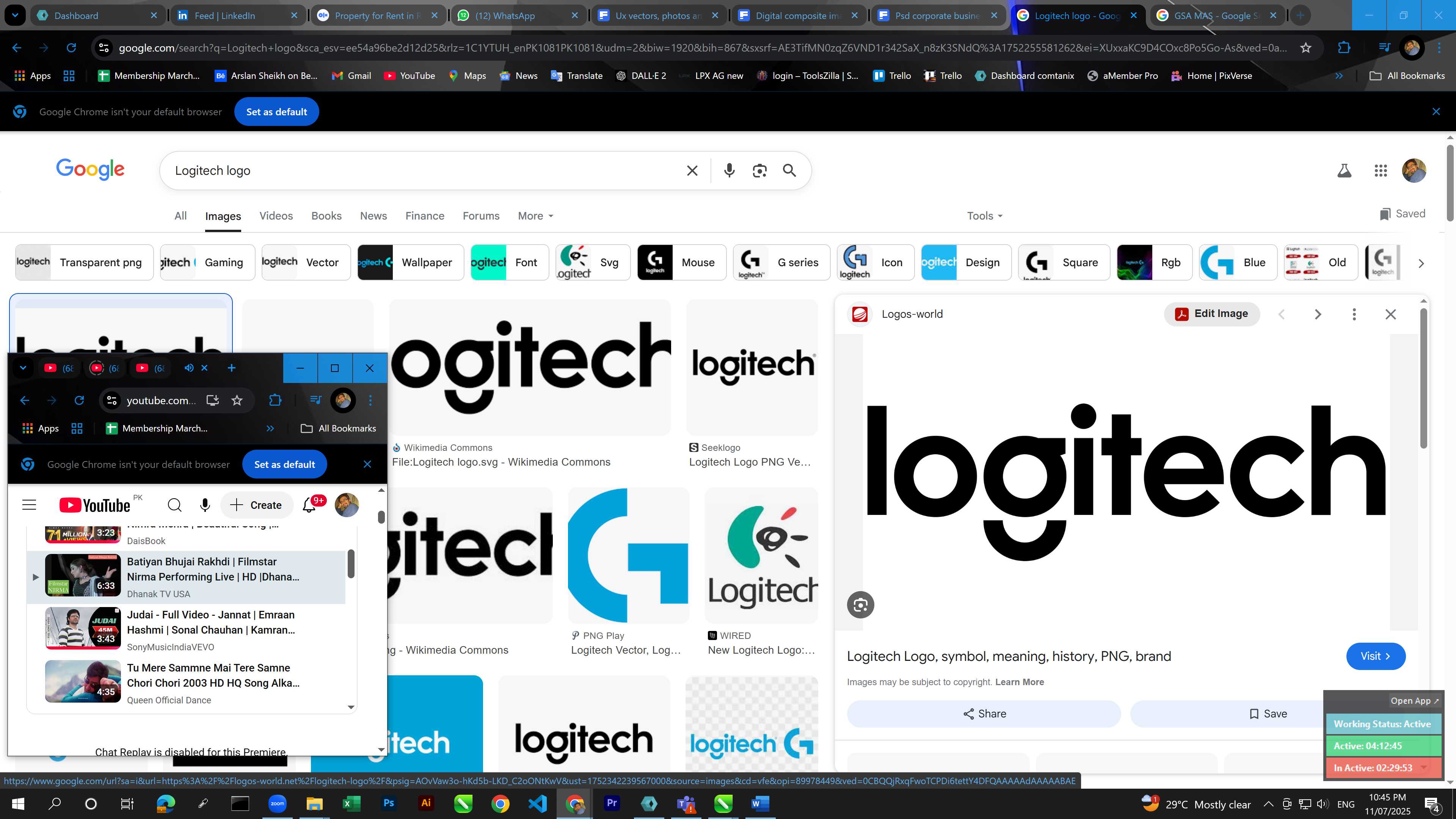The width and height of the screenshot is (1456, 819).
Task: Select the Transparent png filter chip
Action: [84, 262]
